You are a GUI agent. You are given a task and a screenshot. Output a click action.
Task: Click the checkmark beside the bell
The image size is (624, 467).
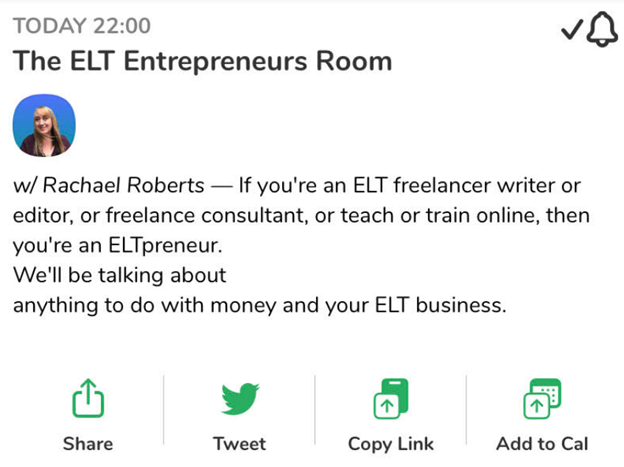(573, 32)
